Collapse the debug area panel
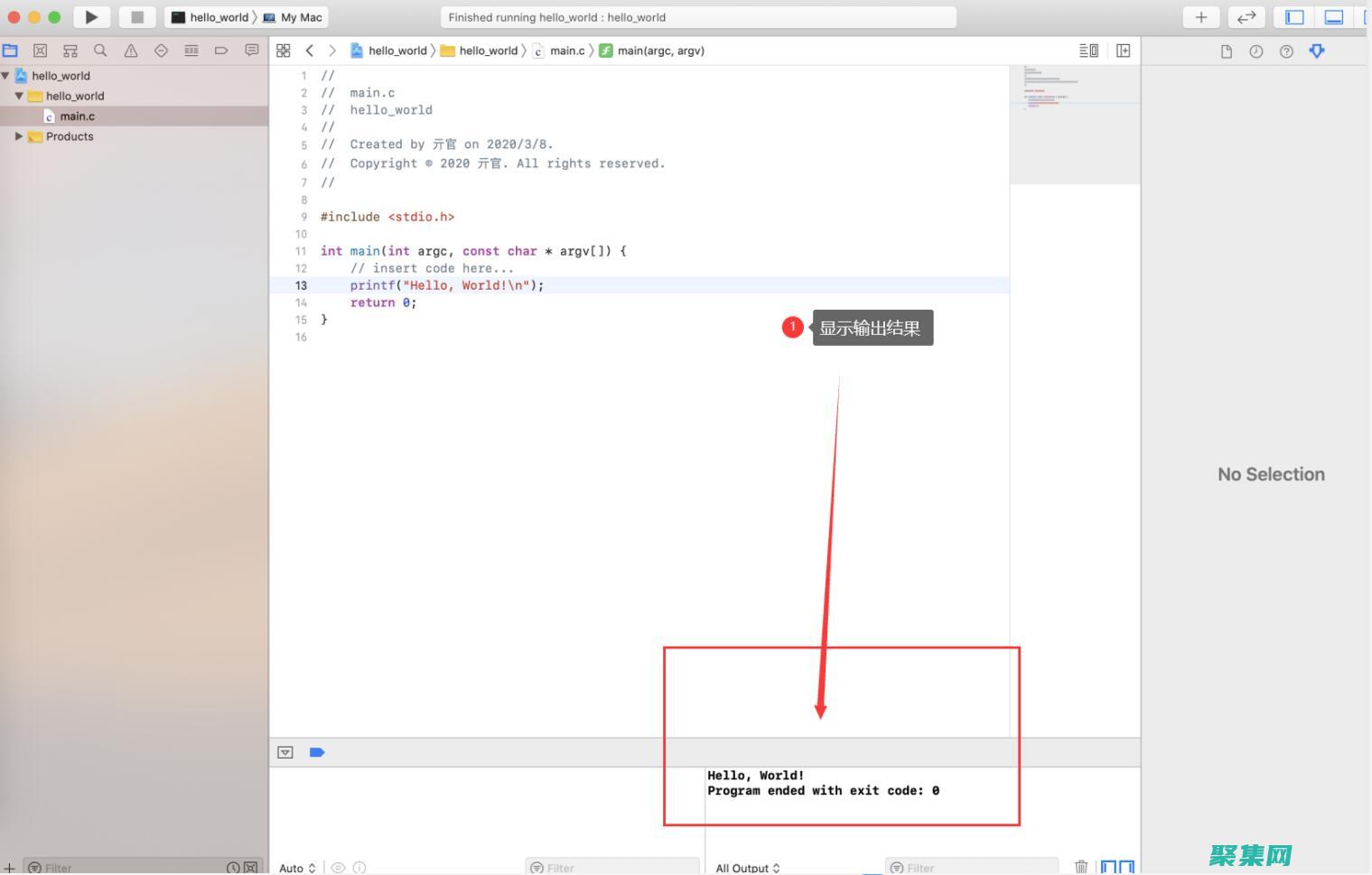1372x875 pixels. (x=285, y=751)
